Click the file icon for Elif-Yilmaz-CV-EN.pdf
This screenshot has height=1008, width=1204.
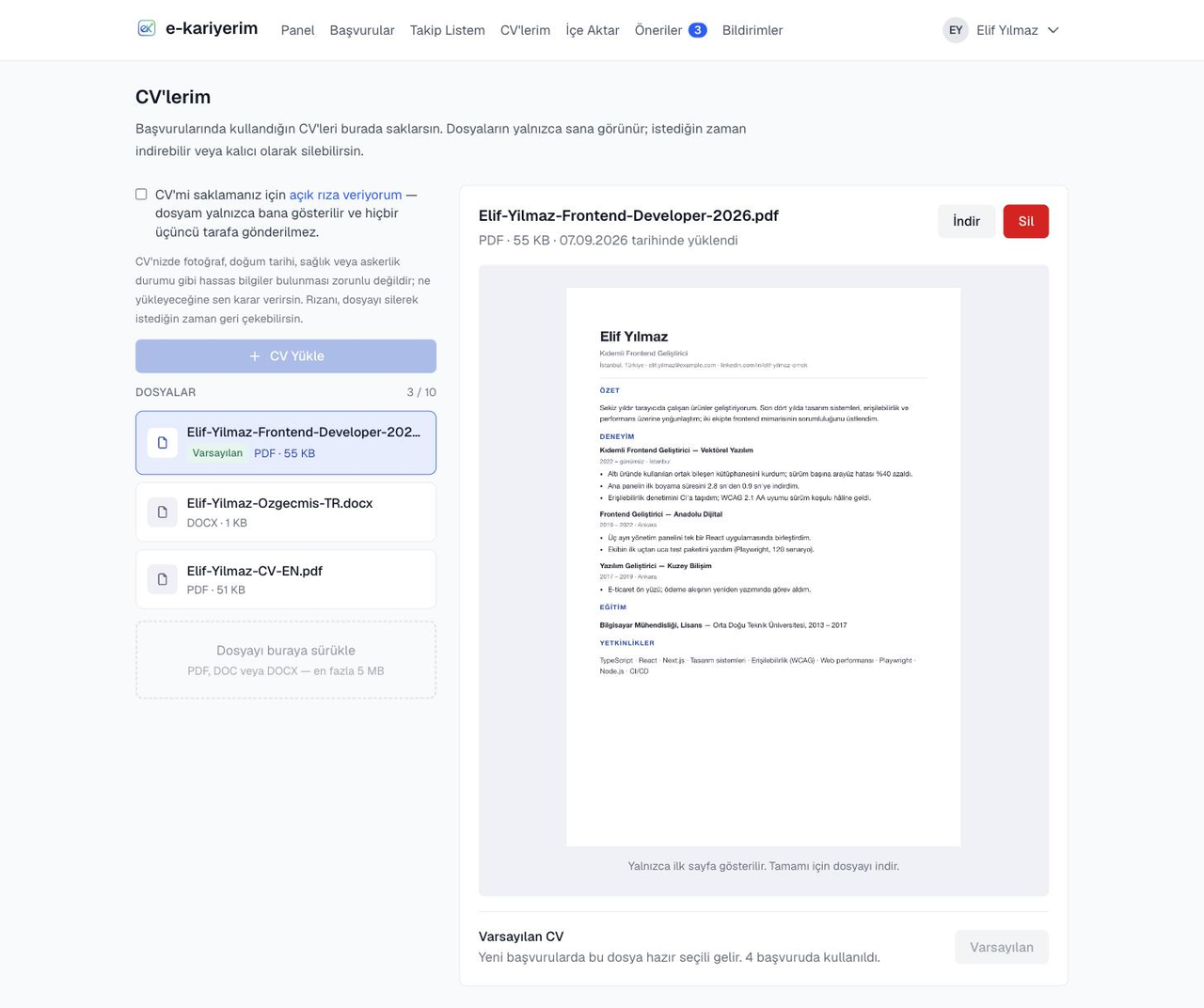162,579
